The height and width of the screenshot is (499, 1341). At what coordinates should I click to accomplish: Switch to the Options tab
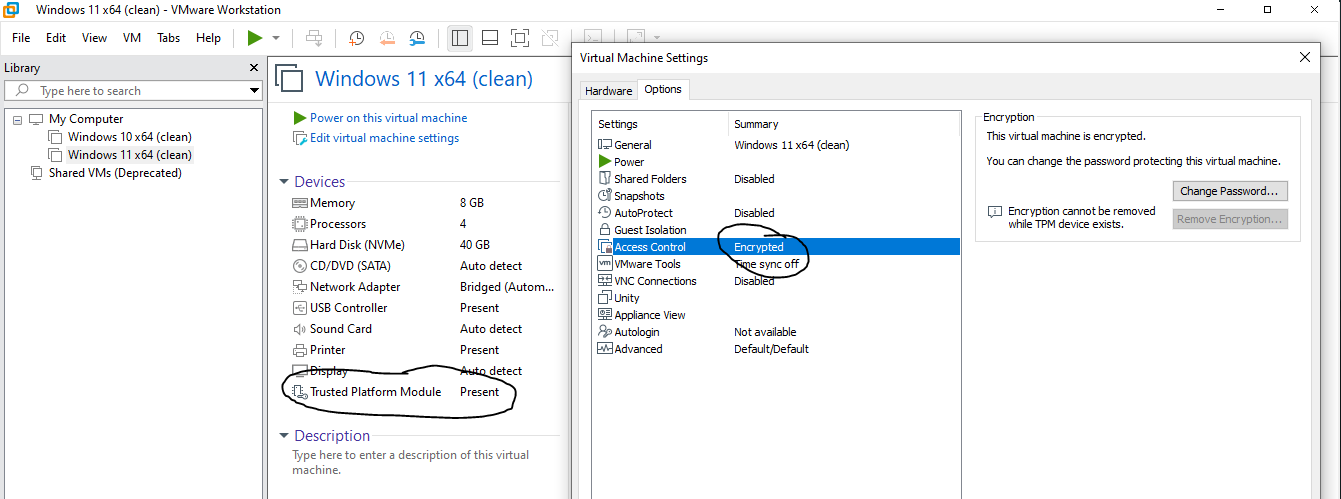(663, 89)
